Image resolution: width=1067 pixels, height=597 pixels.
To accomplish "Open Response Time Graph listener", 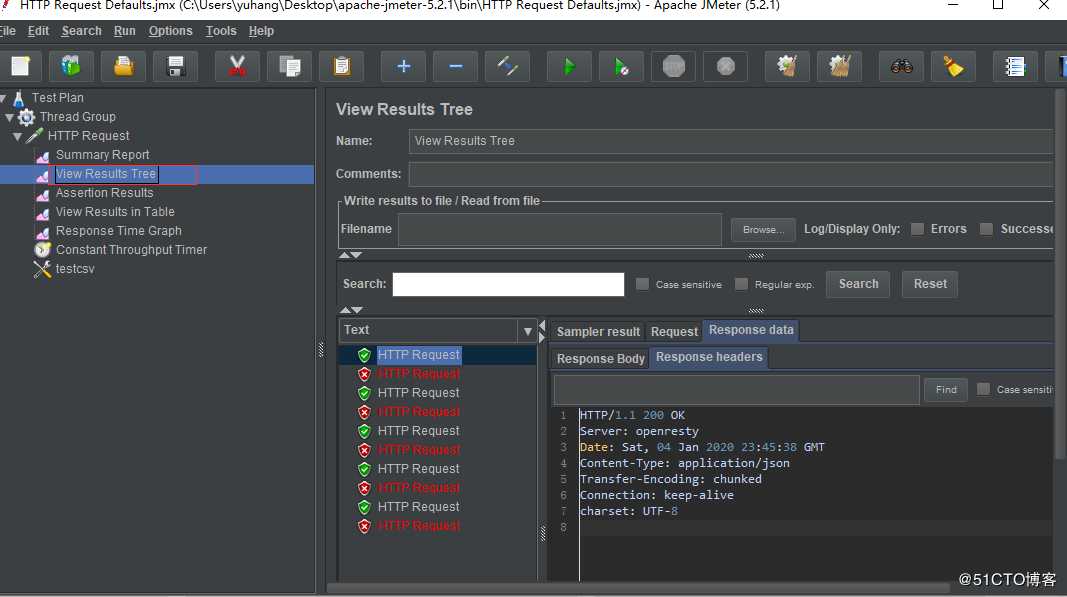I will (118, 231).
